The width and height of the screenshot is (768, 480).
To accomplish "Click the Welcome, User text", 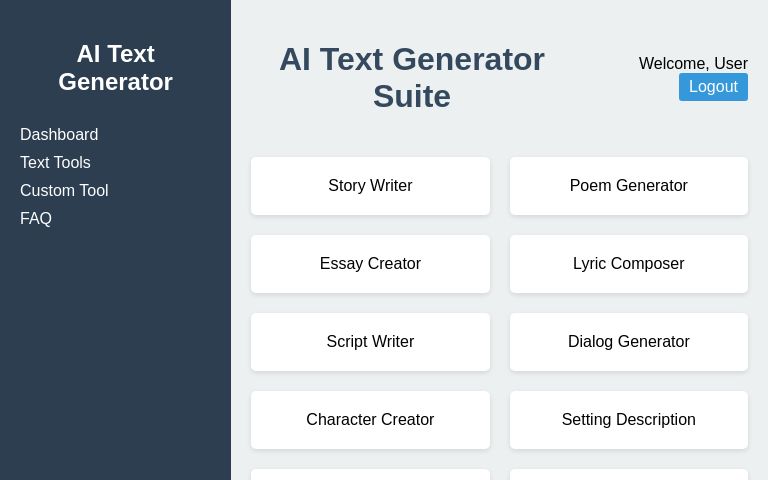I will click(x=693, y=64).
